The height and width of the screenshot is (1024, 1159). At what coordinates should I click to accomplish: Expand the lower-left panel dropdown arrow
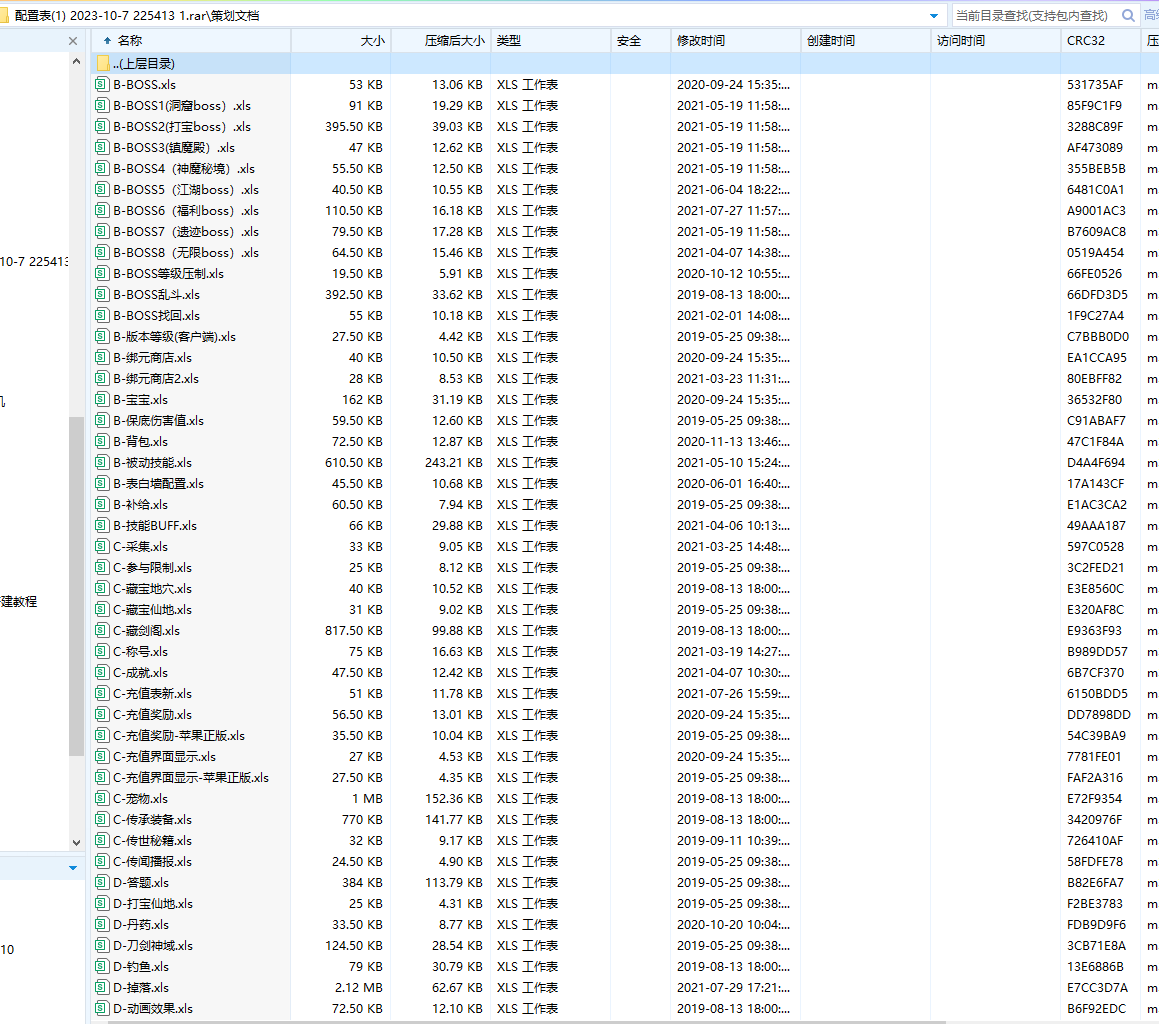coord(73,868)
